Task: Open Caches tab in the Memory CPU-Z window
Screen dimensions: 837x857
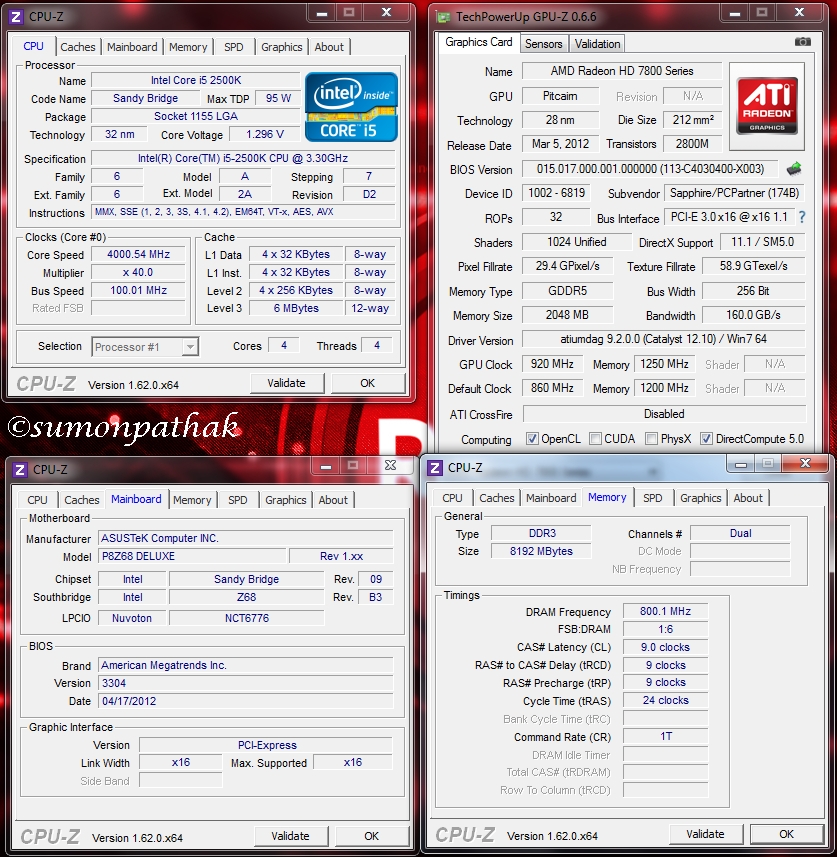Action: [x=496, y=498]
